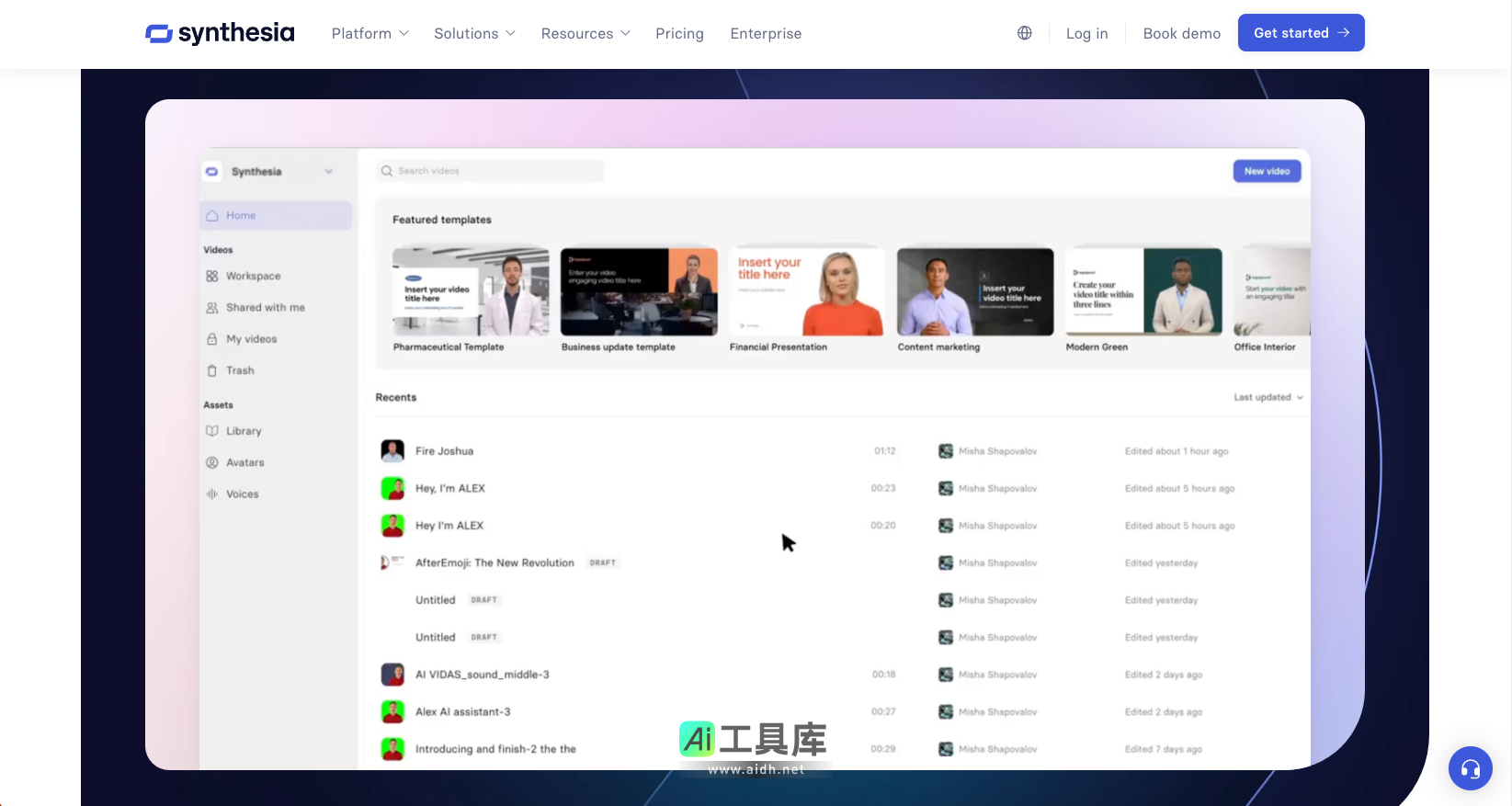The width and height of the screenshot is (1512, 806).
Task: Expand the Platform dropdown menu
Action: (369, 33)
